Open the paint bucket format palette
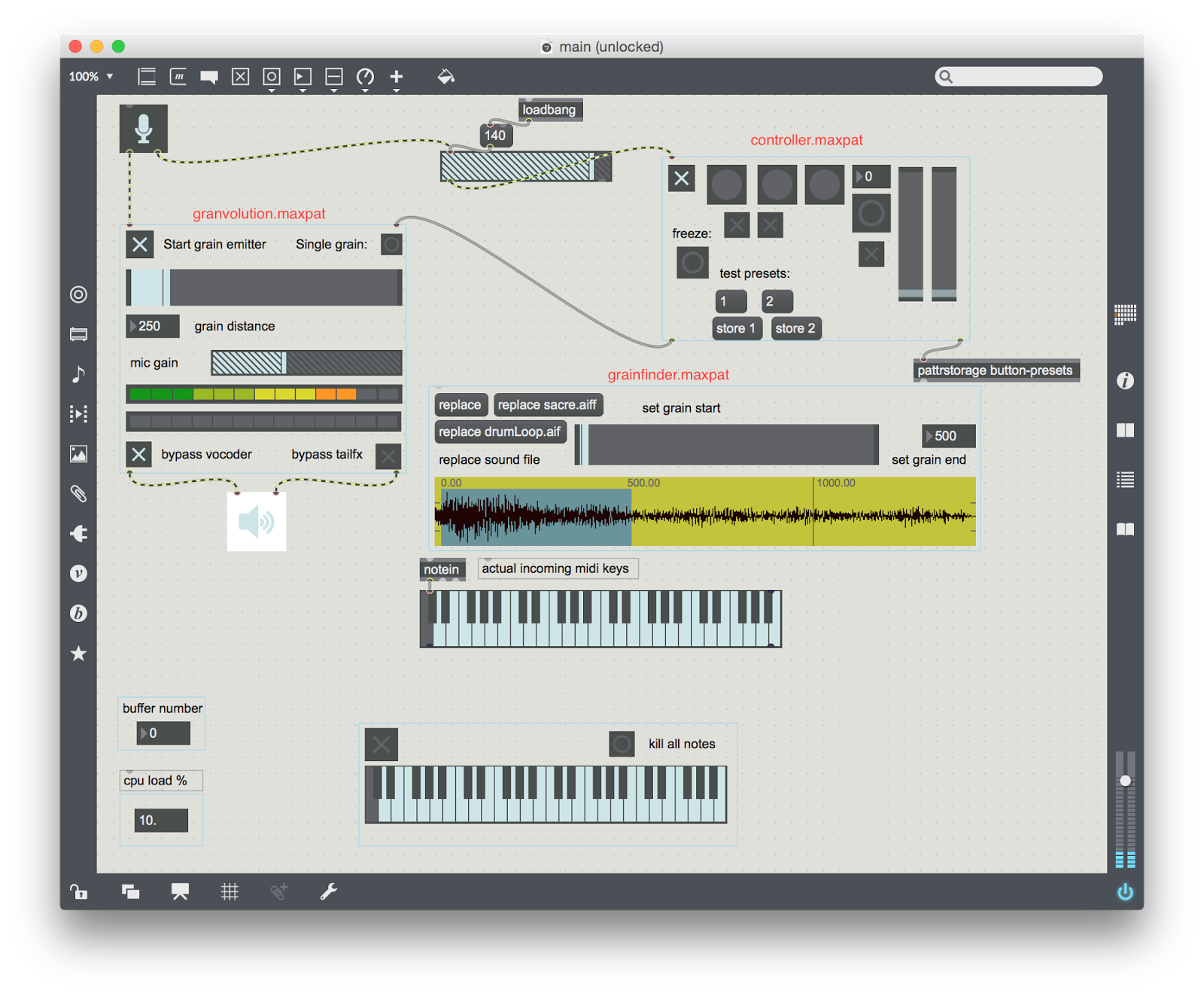Viewport: 1204px width, 996px height. [445, 77]
